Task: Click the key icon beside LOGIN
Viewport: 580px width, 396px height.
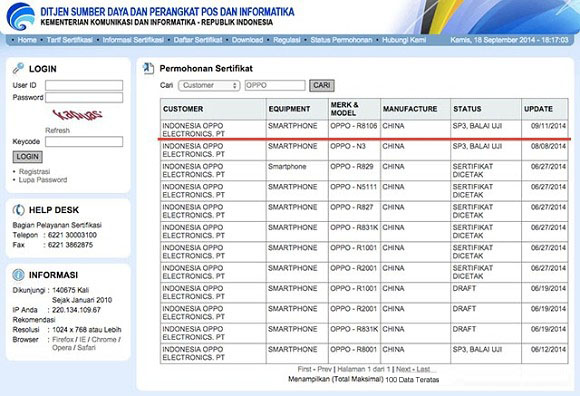Action: (18, 68)
